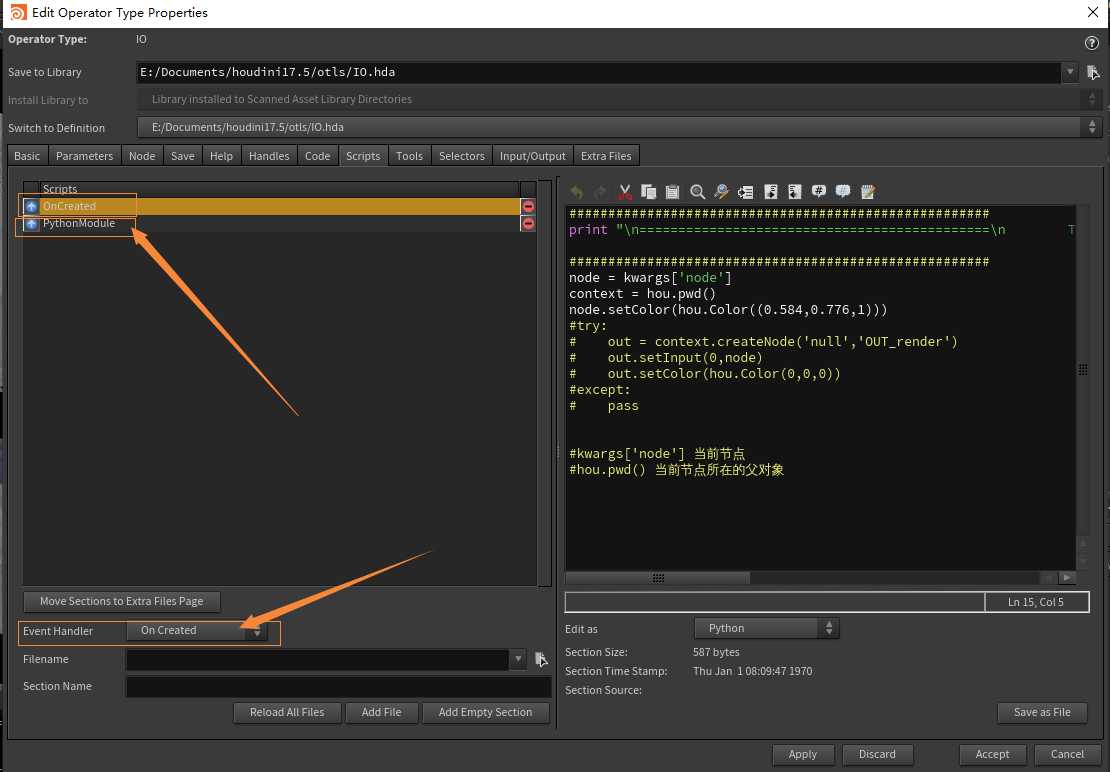Accept changes and close dialog
Screen dimensions: 1110x772
[992, 754]
